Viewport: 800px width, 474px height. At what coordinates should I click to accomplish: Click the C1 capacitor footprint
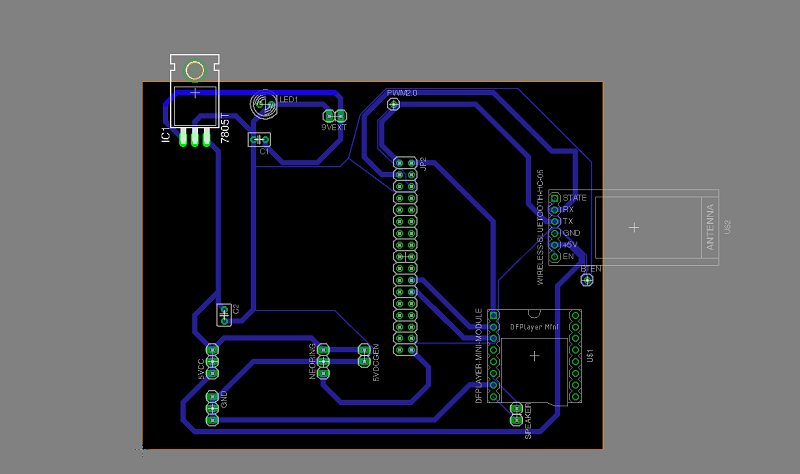click(x=259, y=139)
